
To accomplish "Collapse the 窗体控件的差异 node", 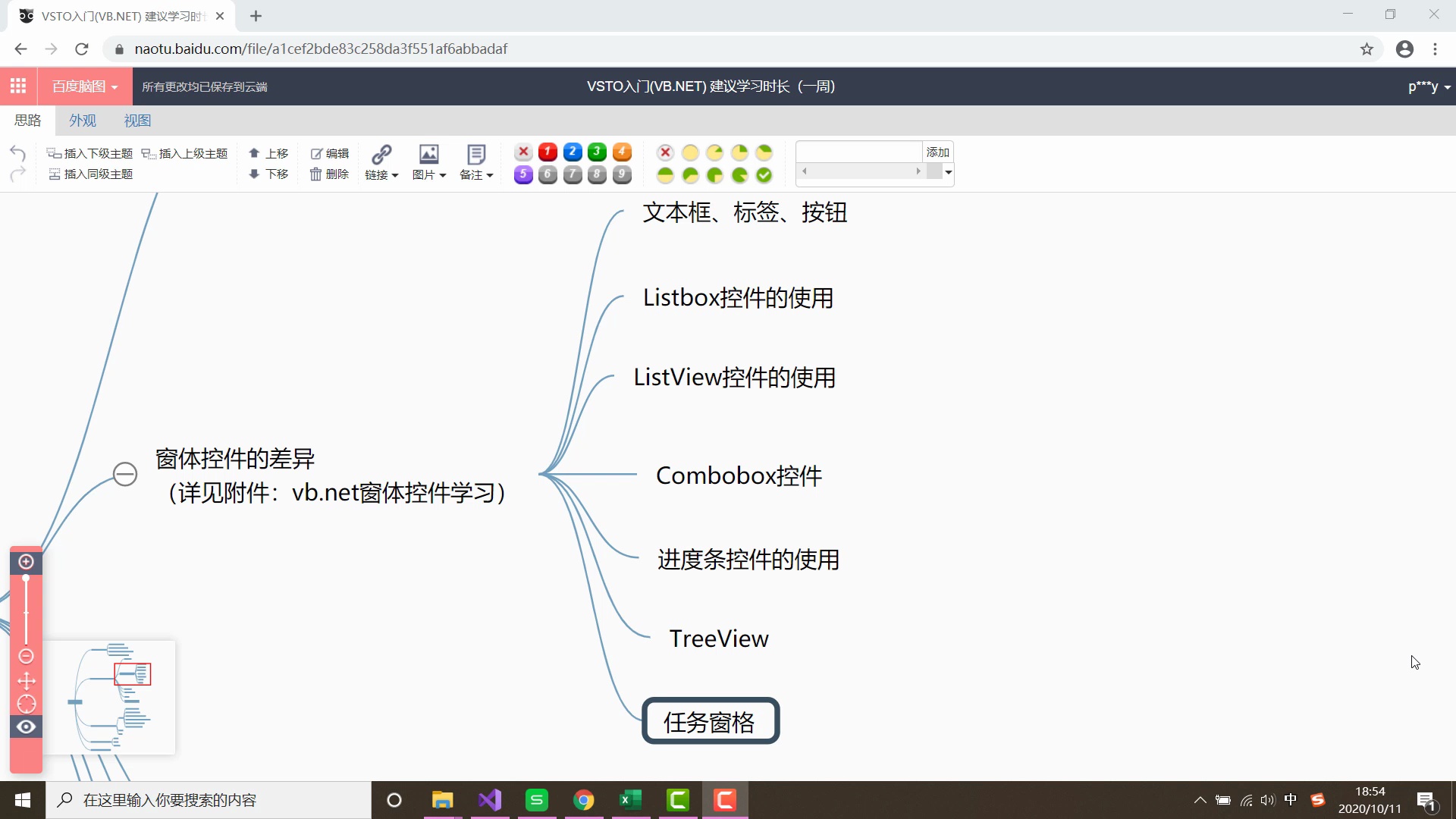I will tap(125, 474).
